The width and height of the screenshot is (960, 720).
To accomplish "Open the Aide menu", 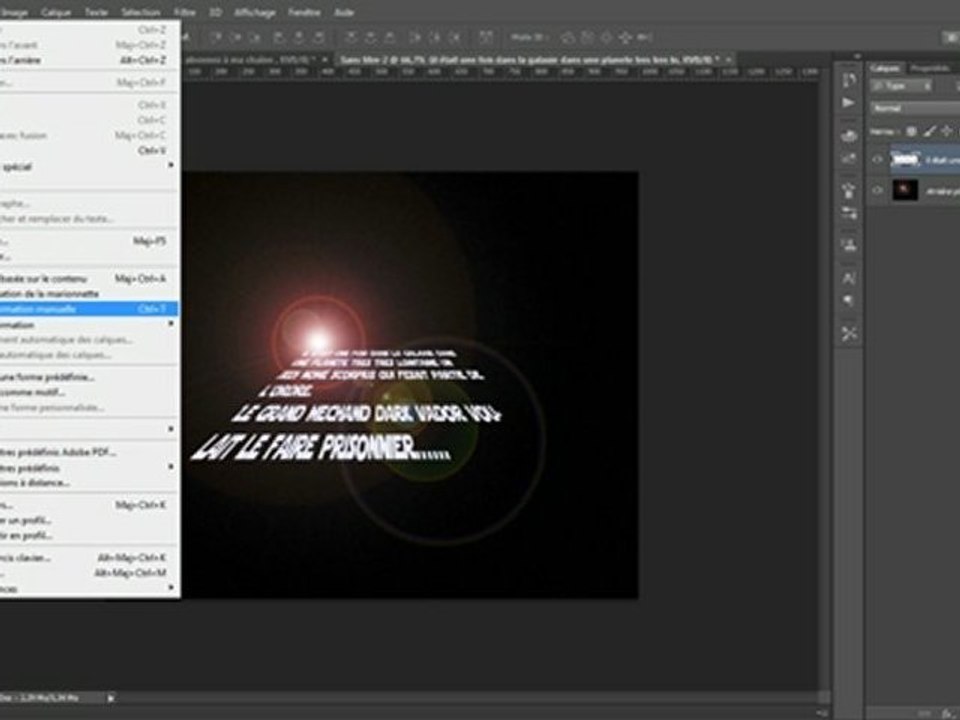I will point(343,12).
